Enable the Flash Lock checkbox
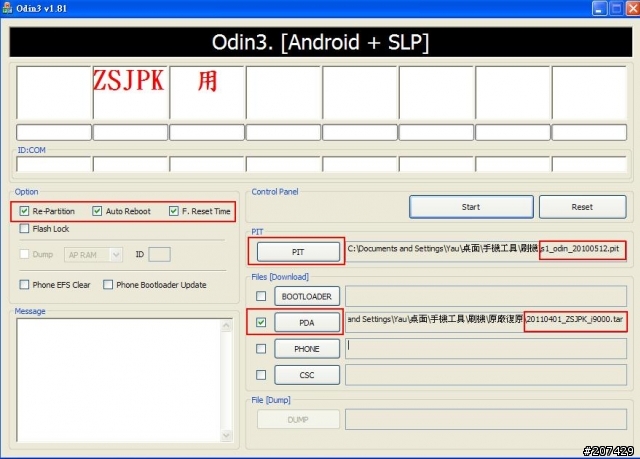Viewport: 640px width, 459px height. 24,228
